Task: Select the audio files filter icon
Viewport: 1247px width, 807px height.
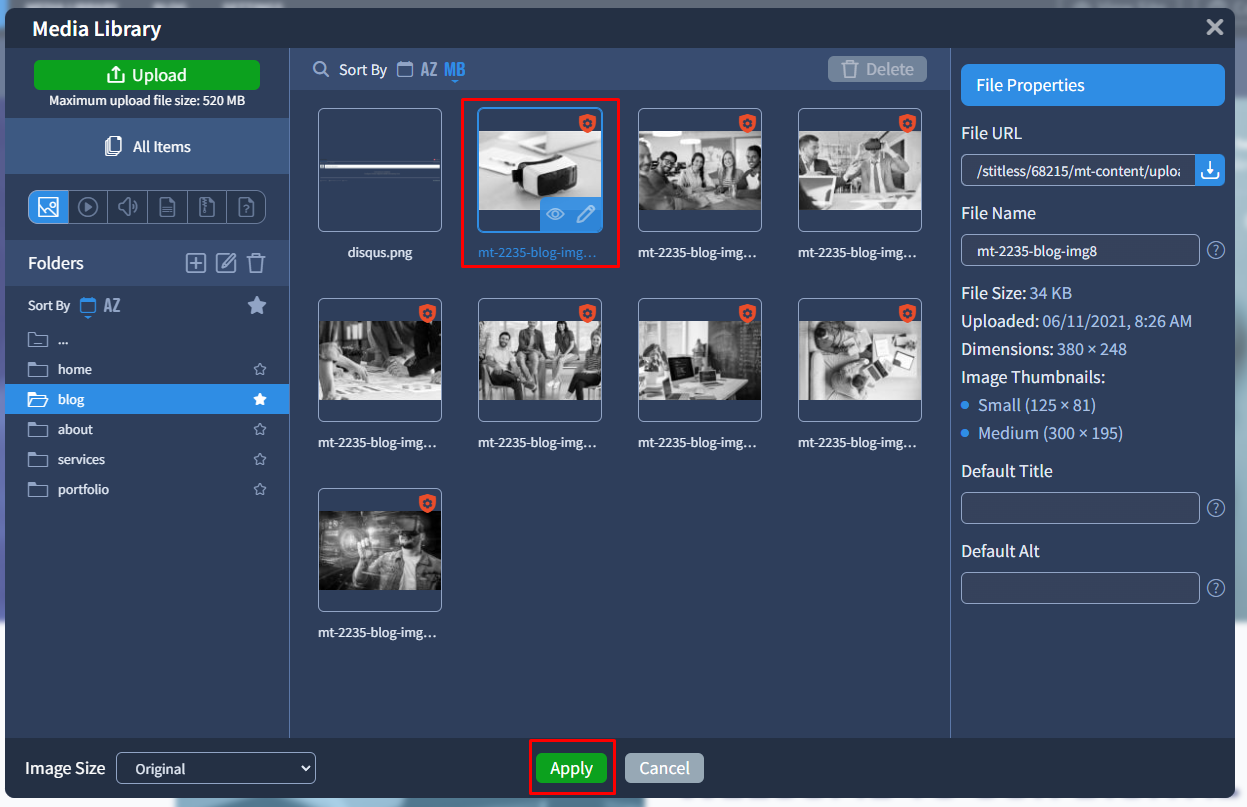Action: pyautogui.click(x=127, y=207)
